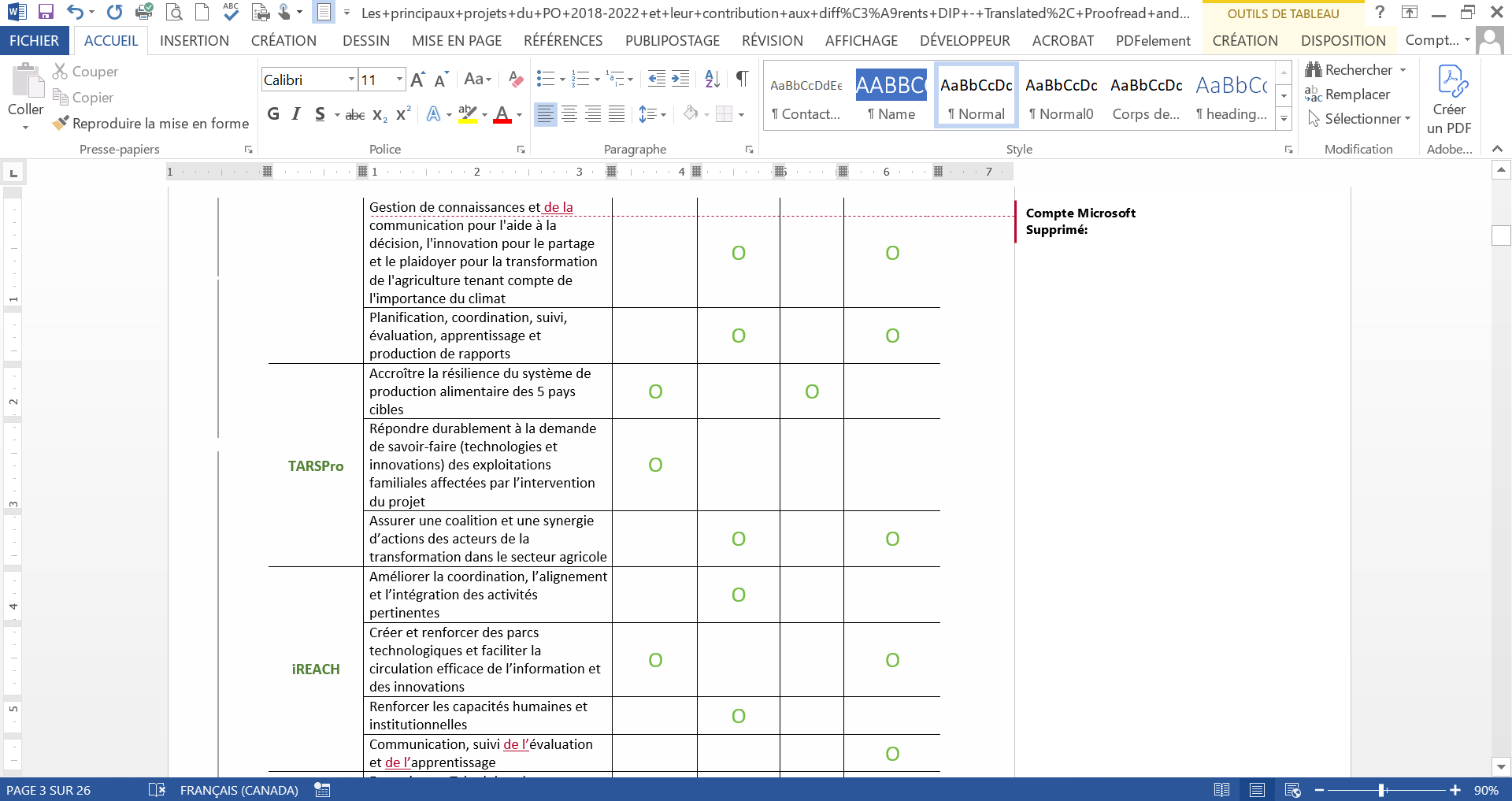Switch to RÉFÉRENCES tab
The height and width of the screenshot is (801, 1512).
563,41
